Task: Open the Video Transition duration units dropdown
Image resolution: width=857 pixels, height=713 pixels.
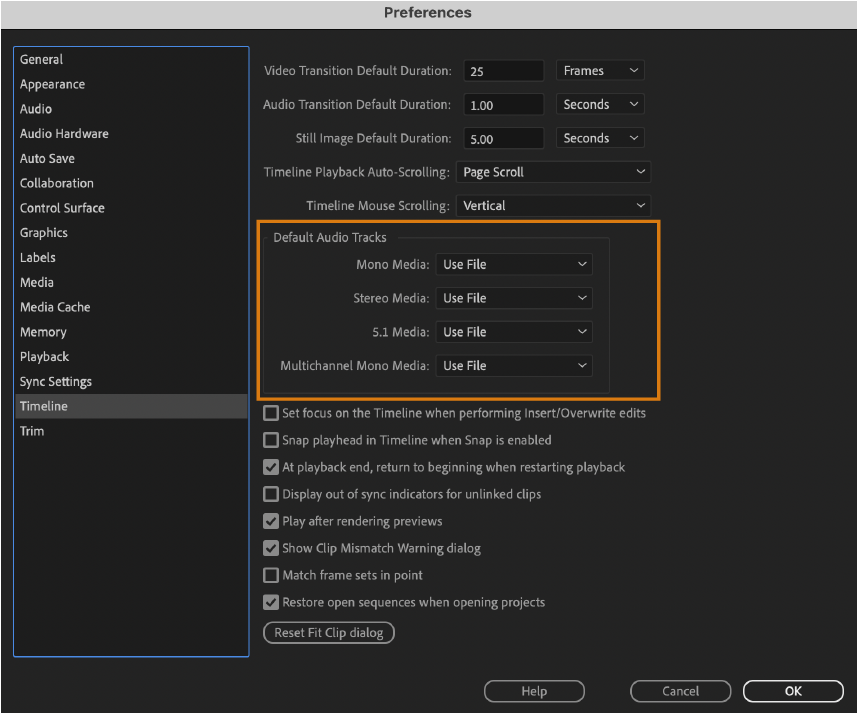Action: [599, 70]
